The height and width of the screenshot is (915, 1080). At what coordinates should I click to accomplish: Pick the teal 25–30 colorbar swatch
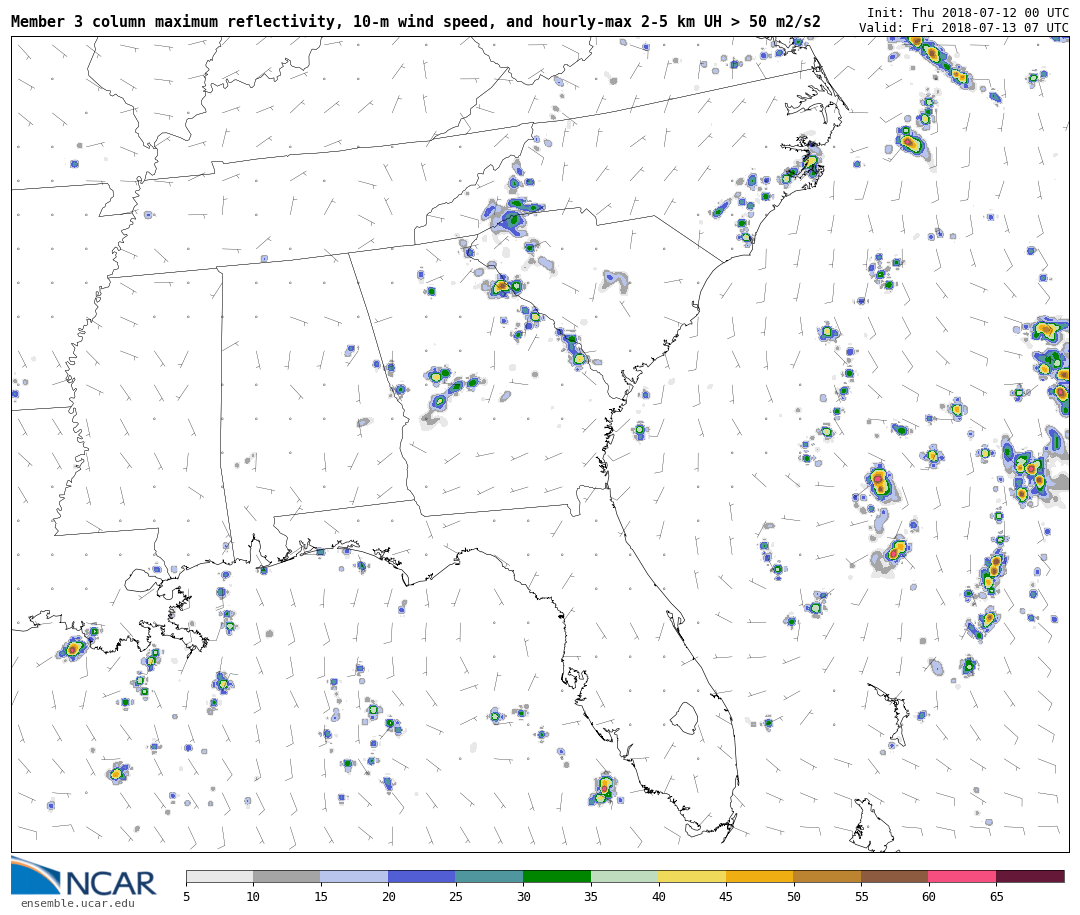click(489, 877)
